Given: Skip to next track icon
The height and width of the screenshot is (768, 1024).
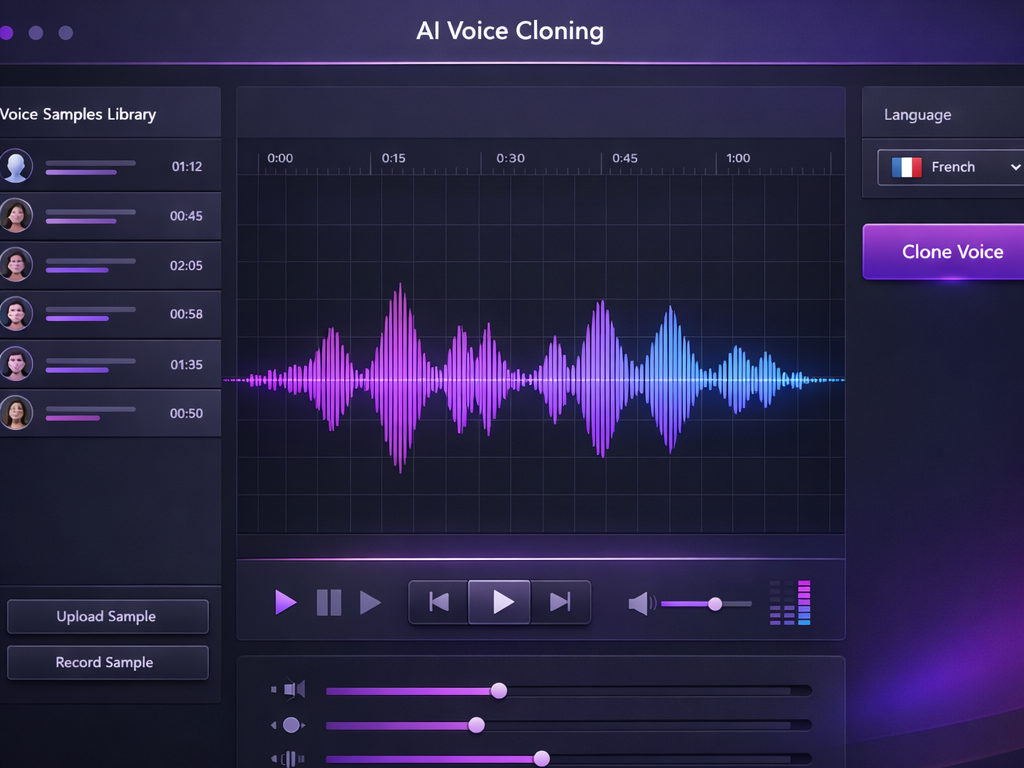Looking at the screenshot, I should coord(561,602).
